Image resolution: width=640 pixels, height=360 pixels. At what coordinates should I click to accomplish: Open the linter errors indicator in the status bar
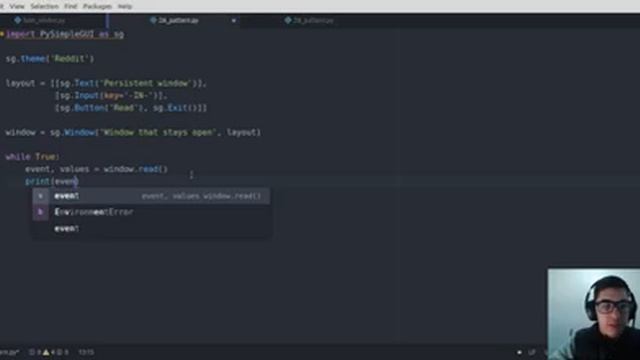(x=35, y=352)
